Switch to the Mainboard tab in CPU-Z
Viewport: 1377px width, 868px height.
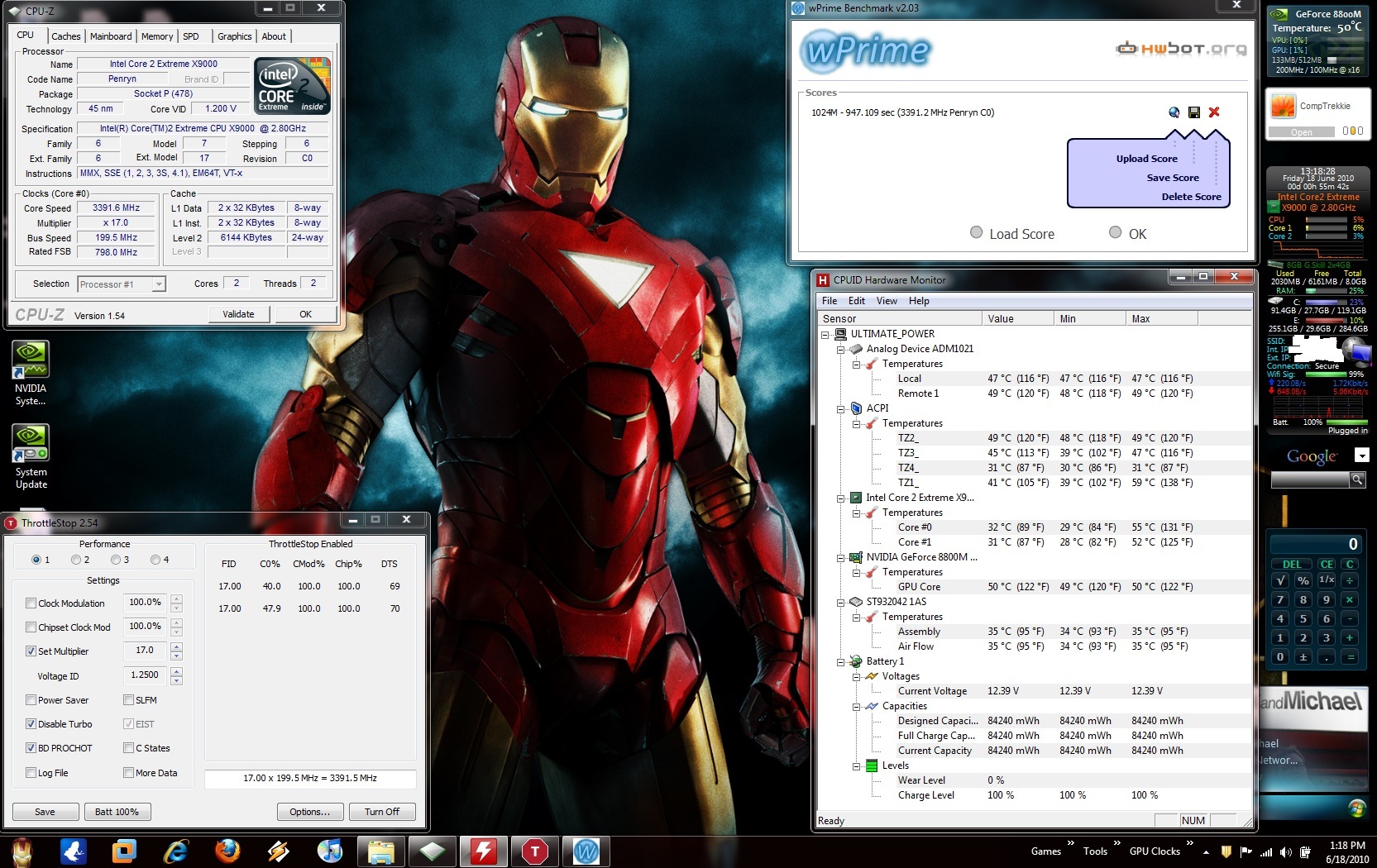[111, 36]
